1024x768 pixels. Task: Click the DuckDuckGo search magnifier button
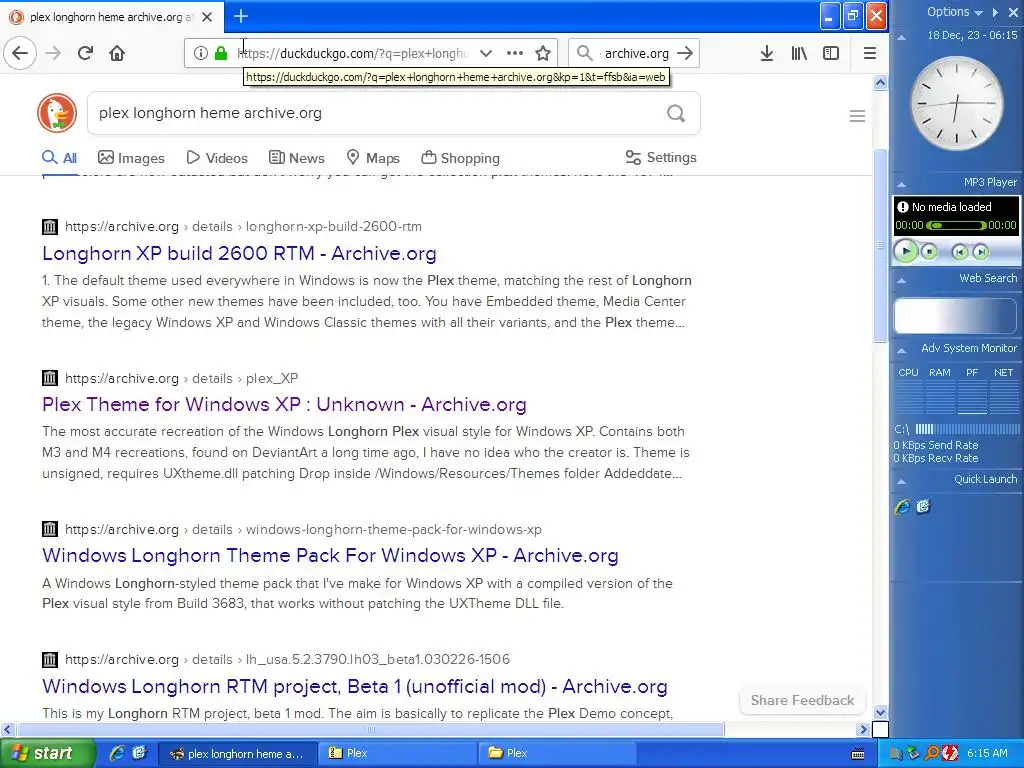point(676,114)
